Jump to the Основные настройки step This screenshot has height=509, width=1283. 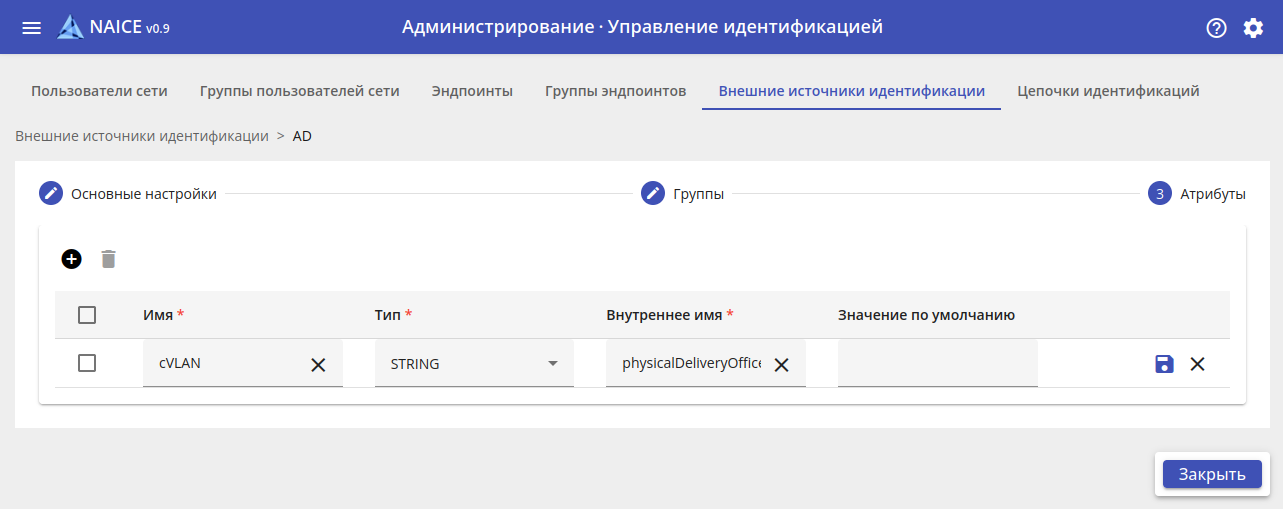coord(143,194)
